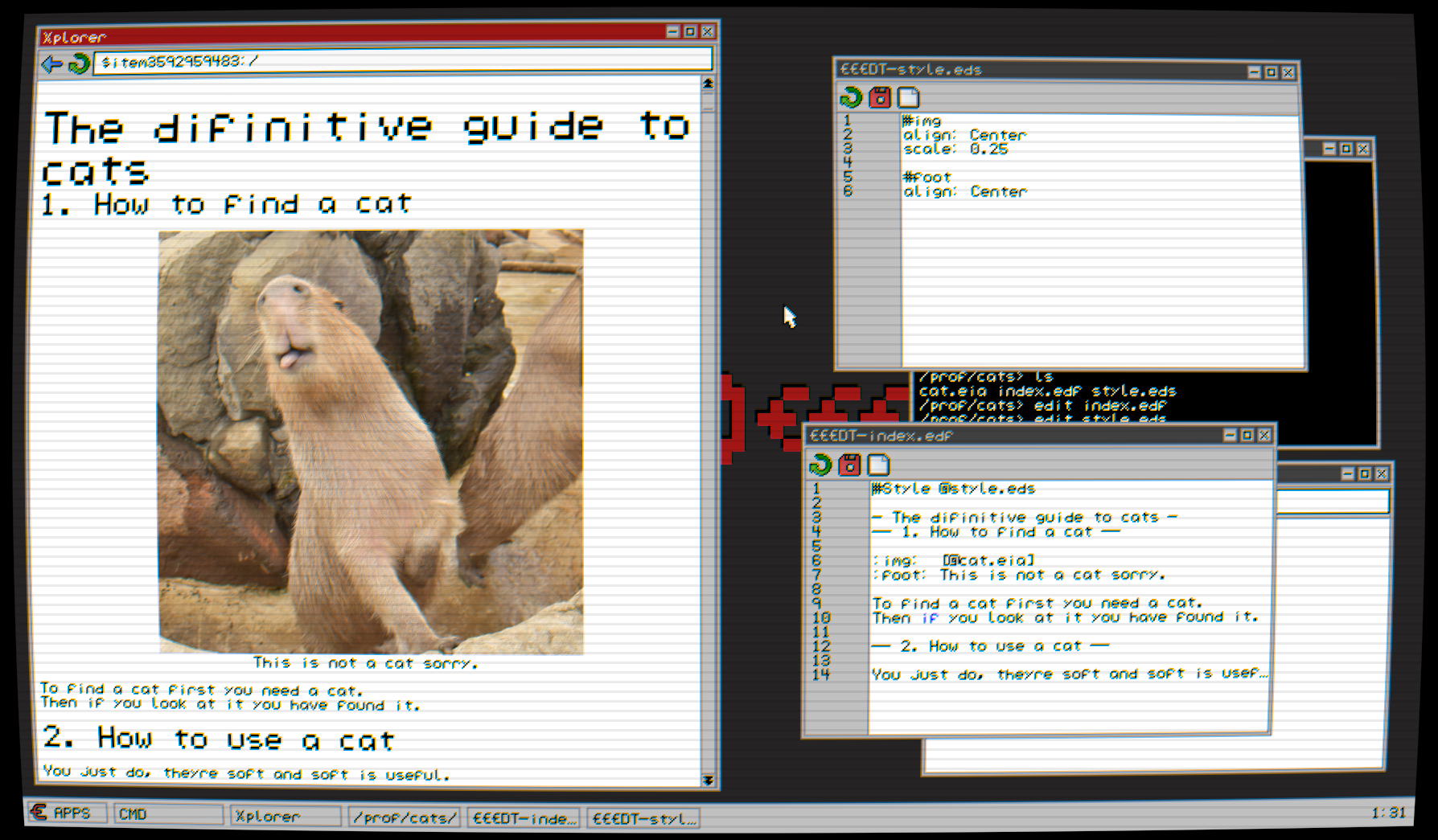Switch to EEEDT-inde… taskbar entry
Viewport: 1438px width, 840px height.
tap(524, 818)
